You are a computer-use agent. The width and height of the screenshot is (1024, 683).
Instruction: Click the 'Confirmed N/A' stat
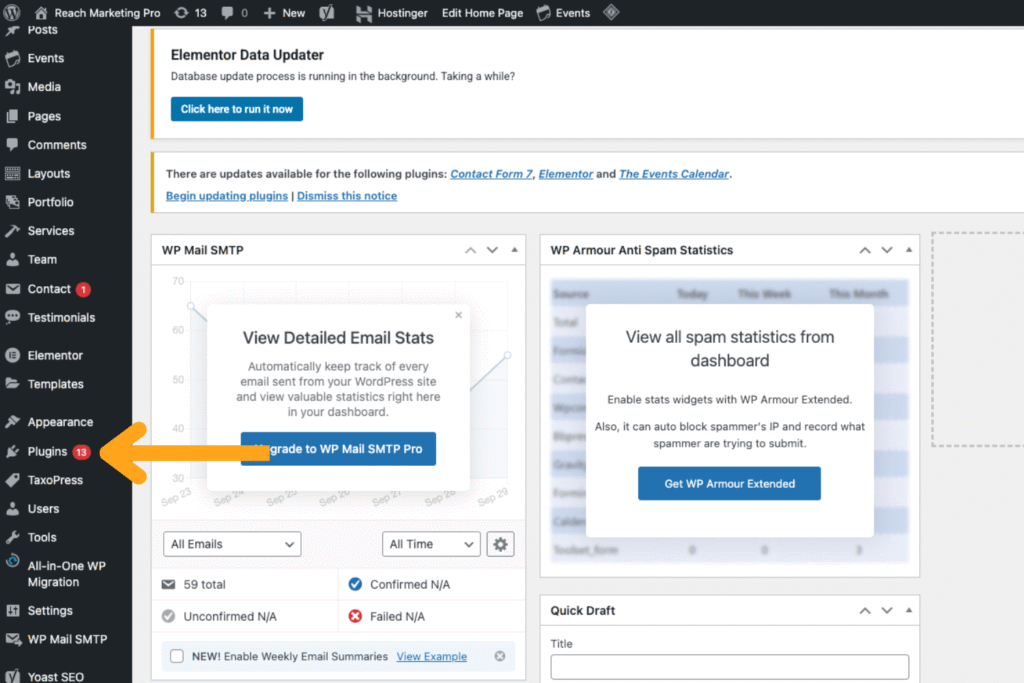[410, 584]
